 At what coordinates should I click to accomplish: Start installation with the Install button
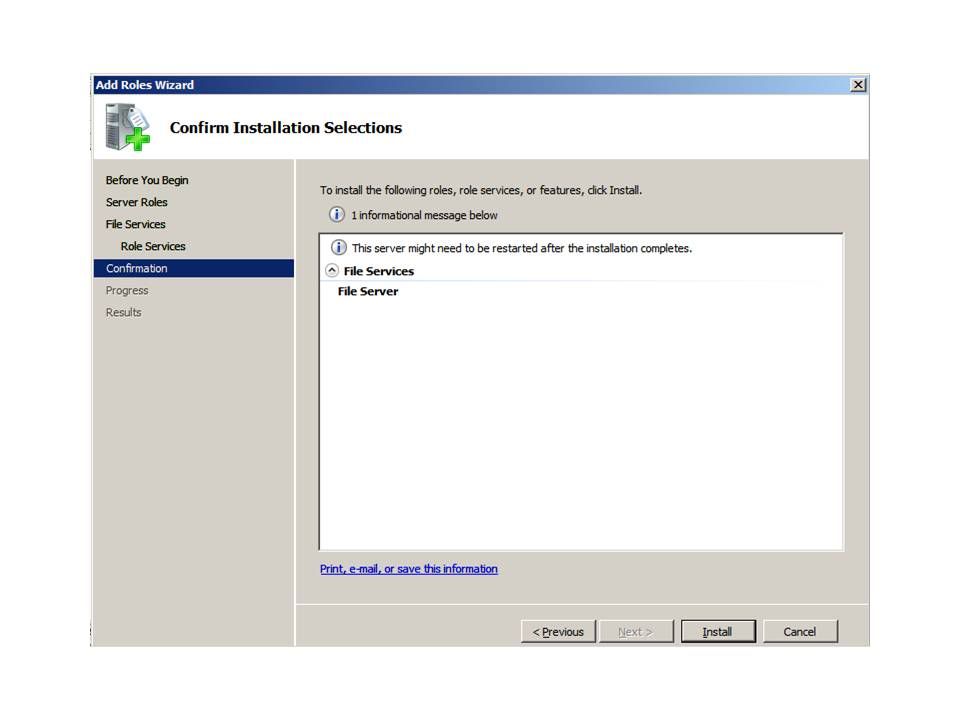point(717,632)
